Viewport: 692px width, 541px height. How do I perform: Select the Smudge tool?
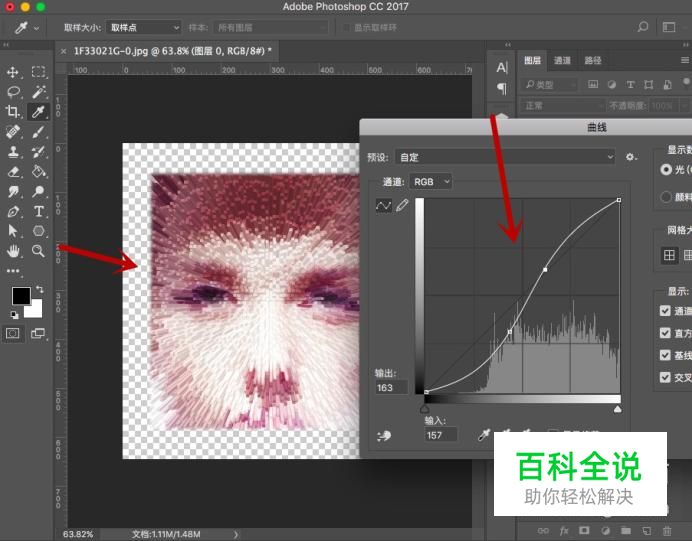[x=13, y=191]
